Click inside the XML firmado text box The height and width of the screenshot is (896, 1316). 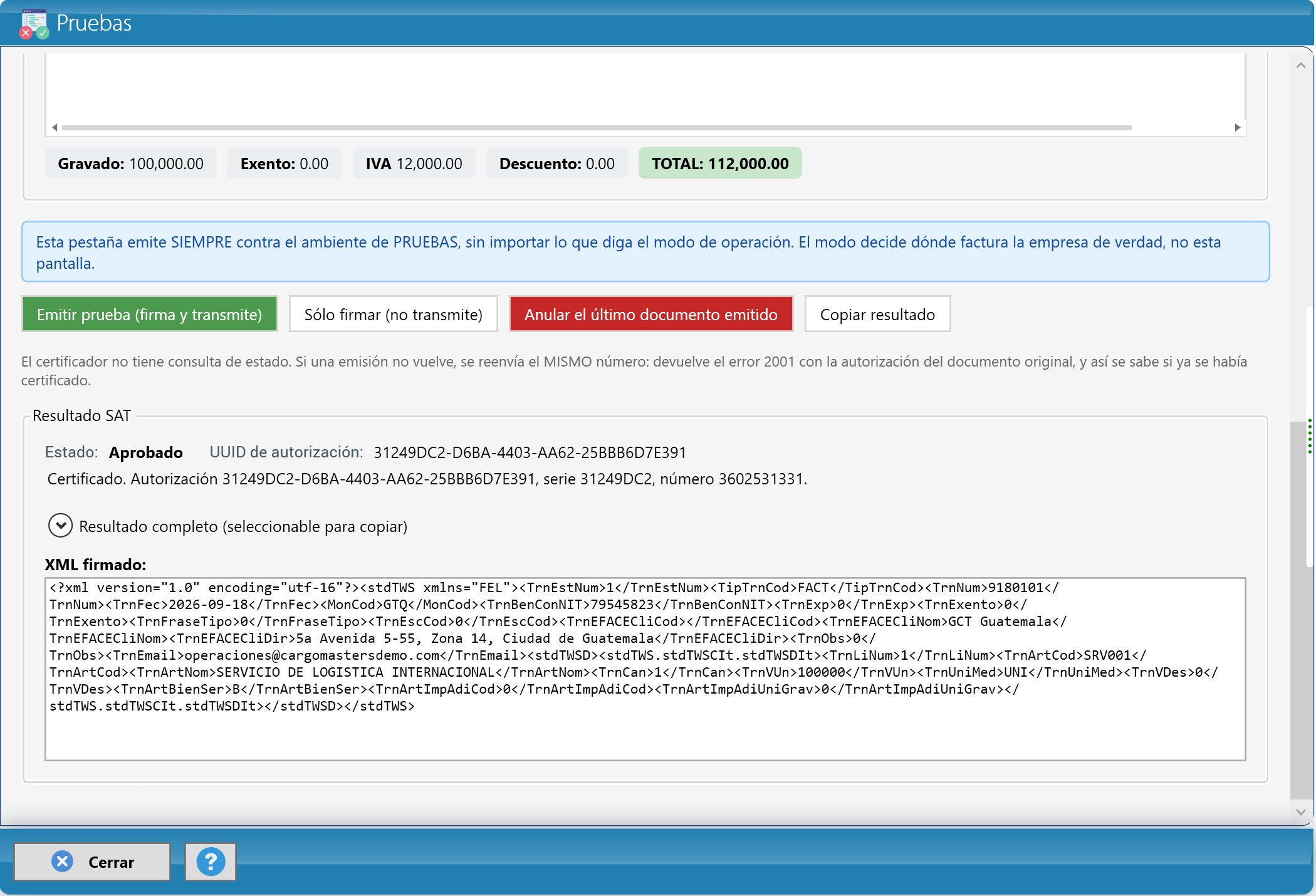click(645, 669)
